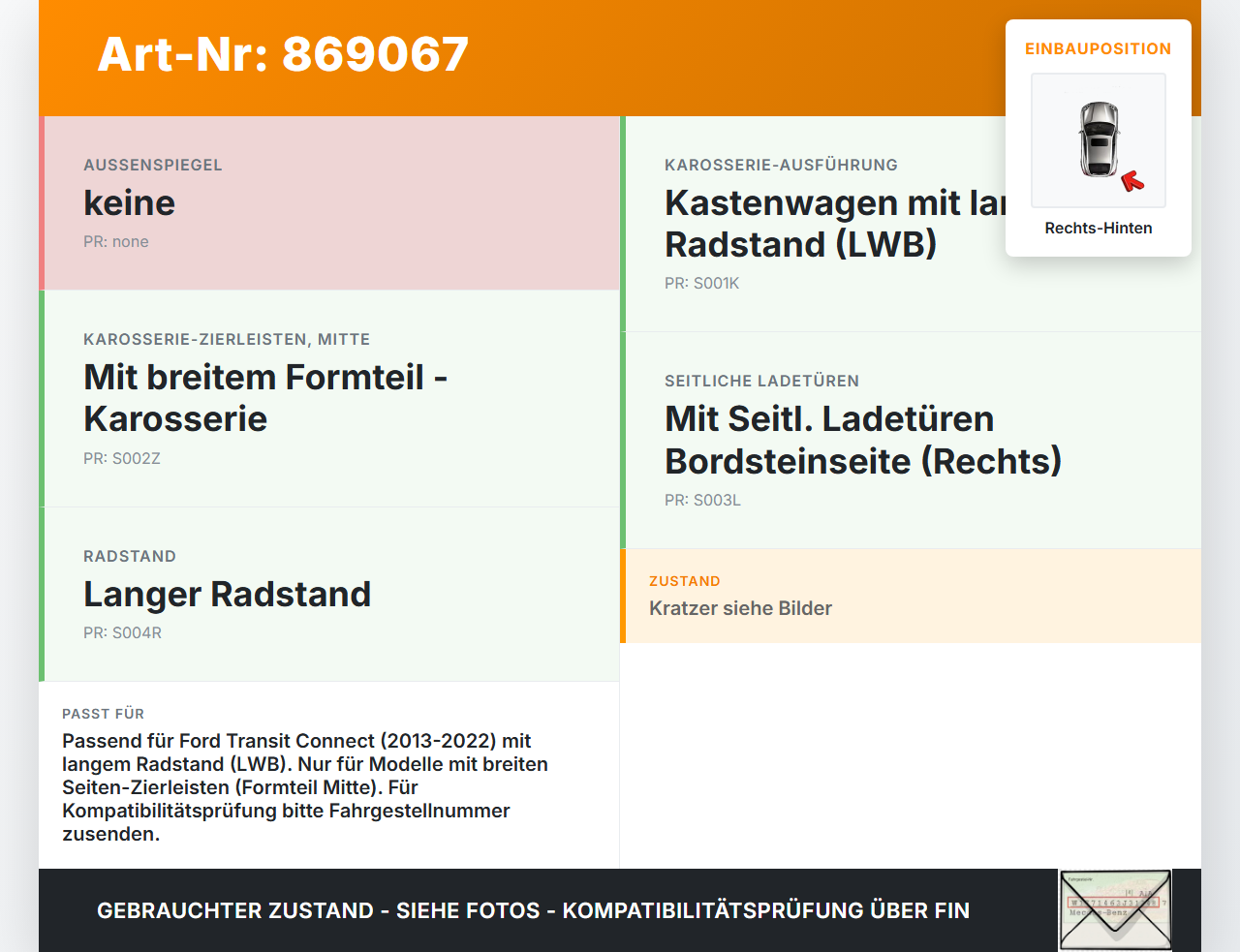This screenshot has width=1240, height=952.
Task: Click the 'keine' mirror value
Action: [x=129, y=202]
